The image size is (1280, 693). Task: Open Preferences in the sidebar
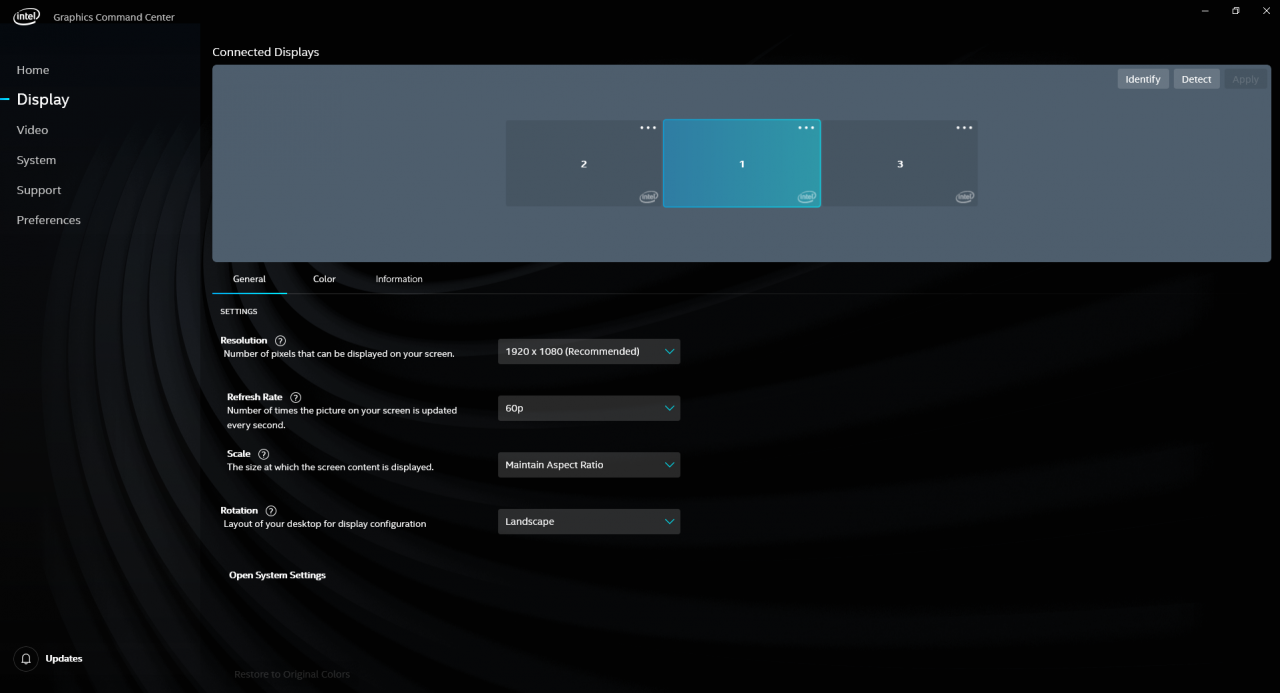point(49,220)
